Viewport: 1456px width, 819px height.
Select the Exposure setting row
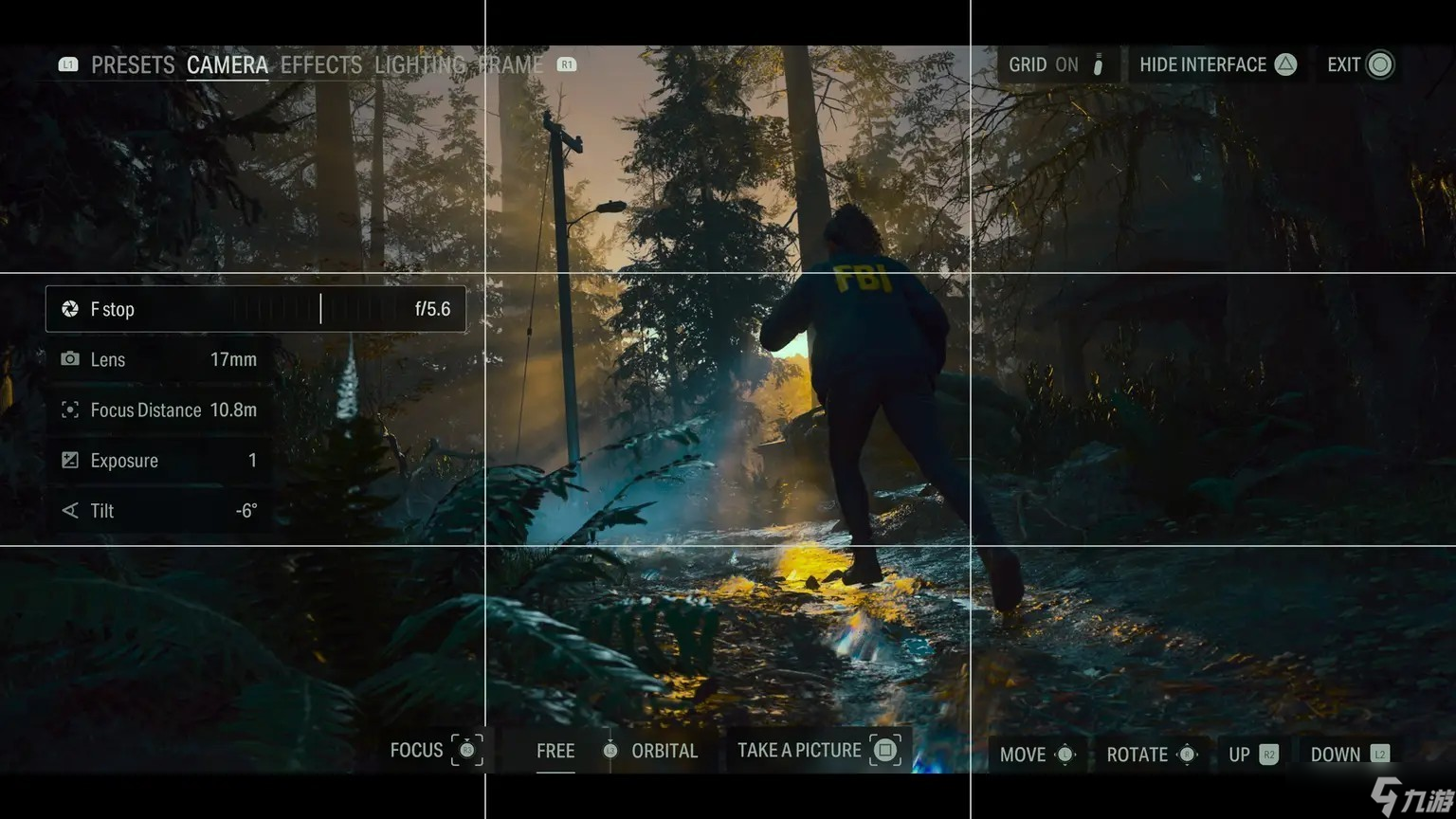161,460
